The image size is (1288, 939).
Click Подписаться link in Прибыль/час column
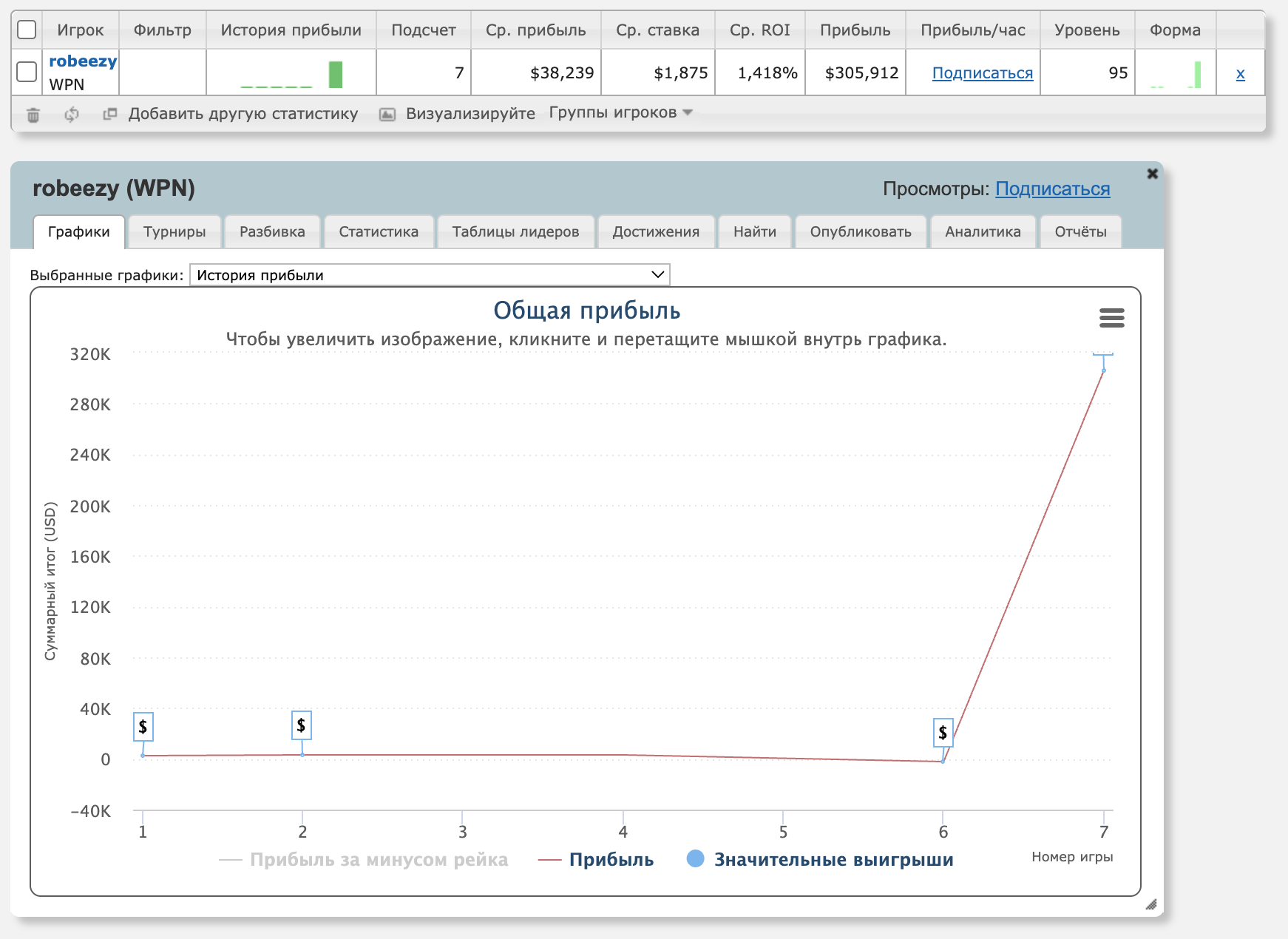pos(982,72)
